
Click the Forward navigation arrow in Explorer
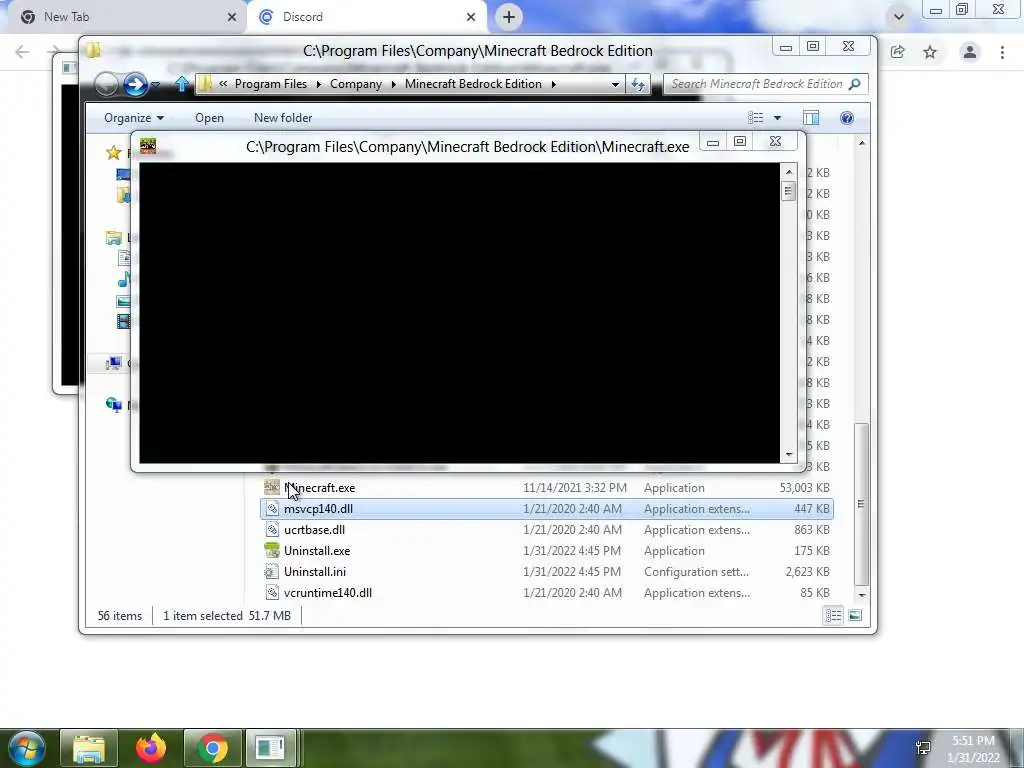(x=135, y=84)
